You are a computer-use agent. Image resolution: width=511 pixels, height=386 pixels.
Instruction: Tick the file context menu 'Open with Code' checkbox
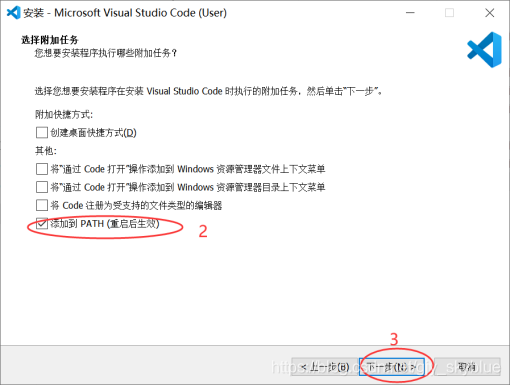(42, 169)
